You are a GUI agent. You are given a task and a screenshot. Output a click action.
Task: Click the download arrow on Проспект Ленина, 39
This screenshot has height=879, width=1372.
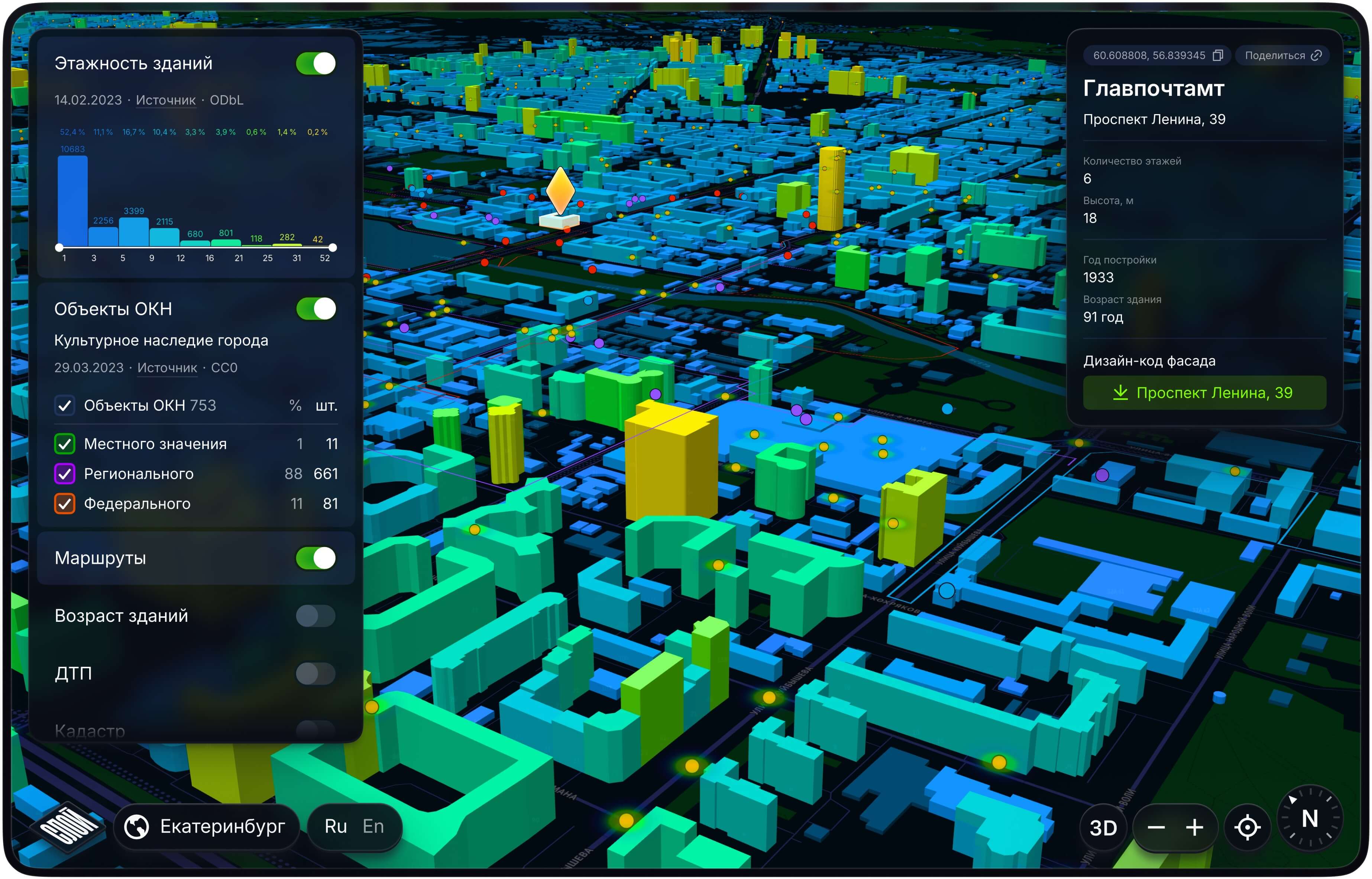coord(1120,392)
